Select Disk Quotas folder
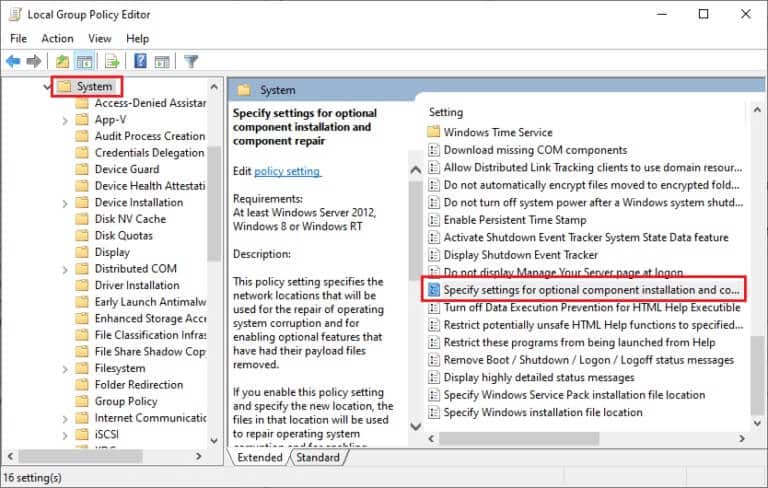The width and height of the screenshot is (768, 488). pos(114,236)
